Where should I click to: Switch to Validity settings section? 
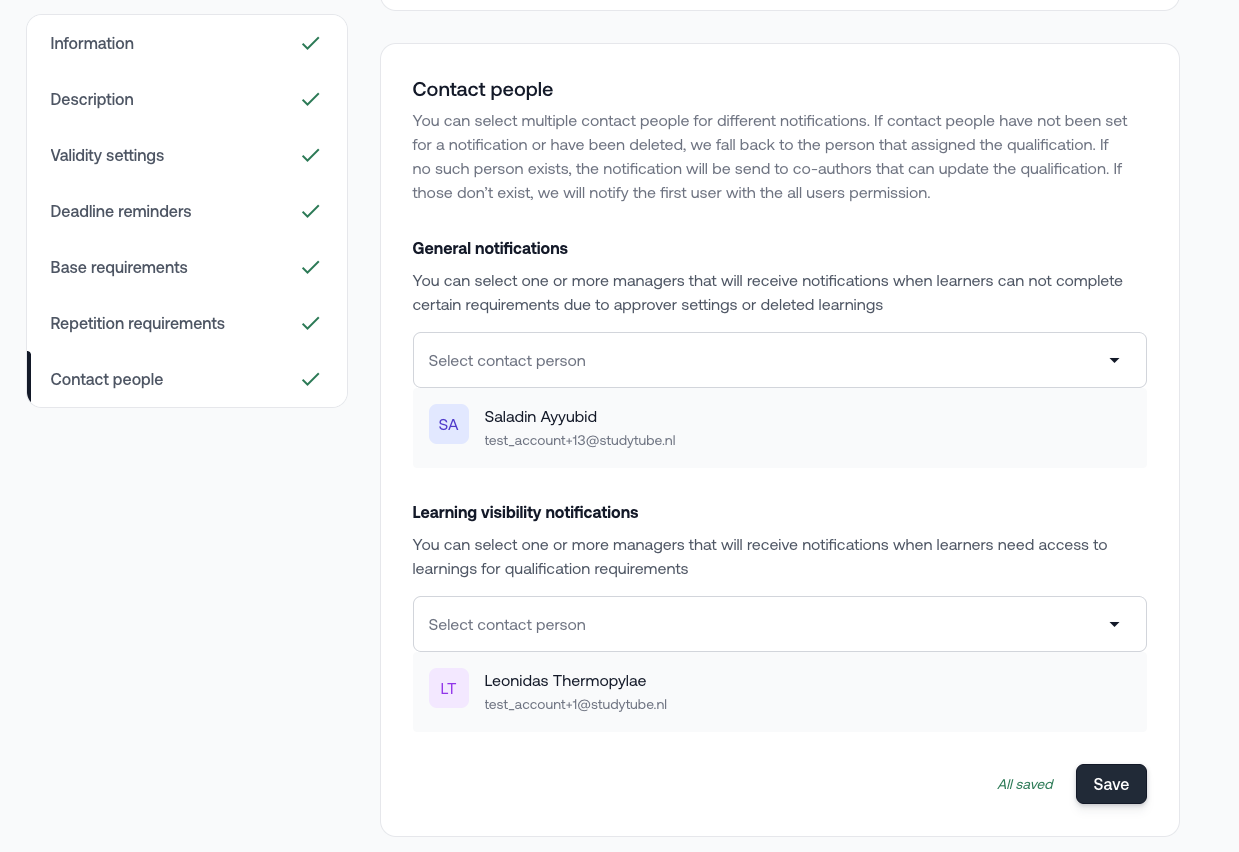(107, 156)
